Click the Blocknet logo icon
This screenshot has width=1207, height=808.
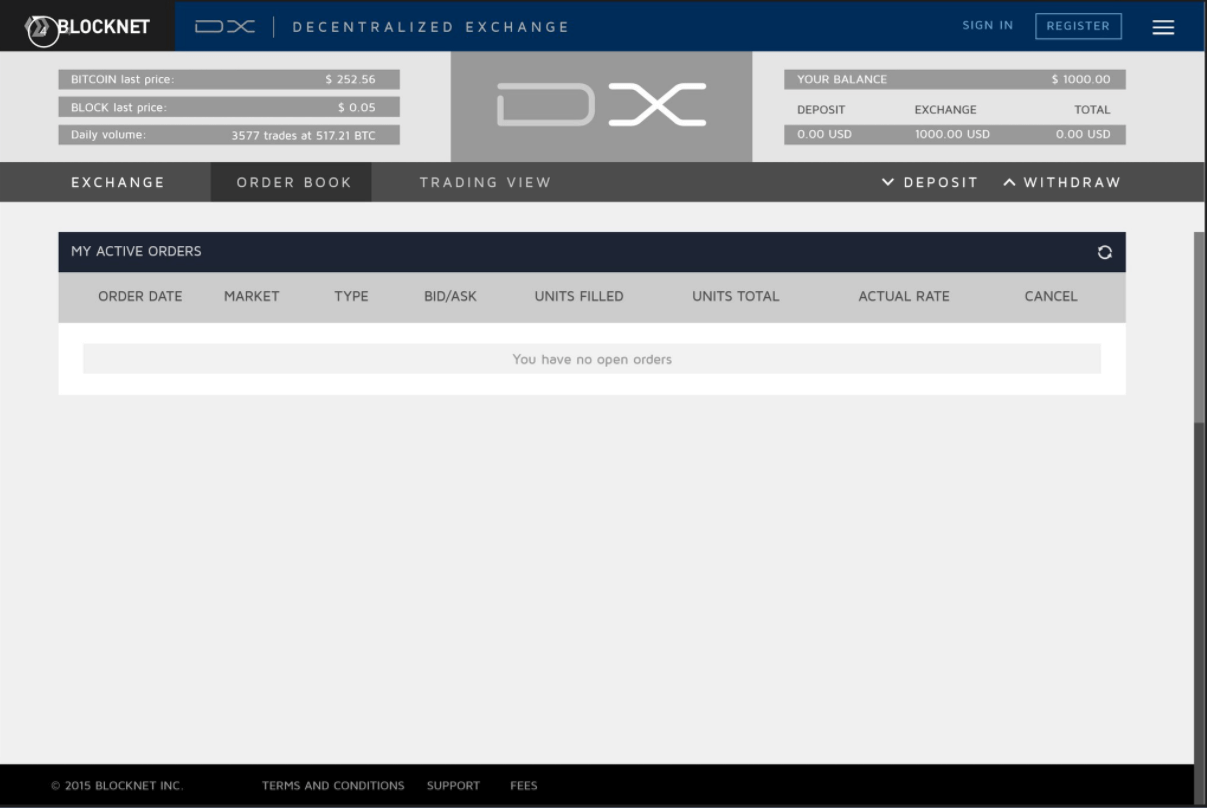42,29
